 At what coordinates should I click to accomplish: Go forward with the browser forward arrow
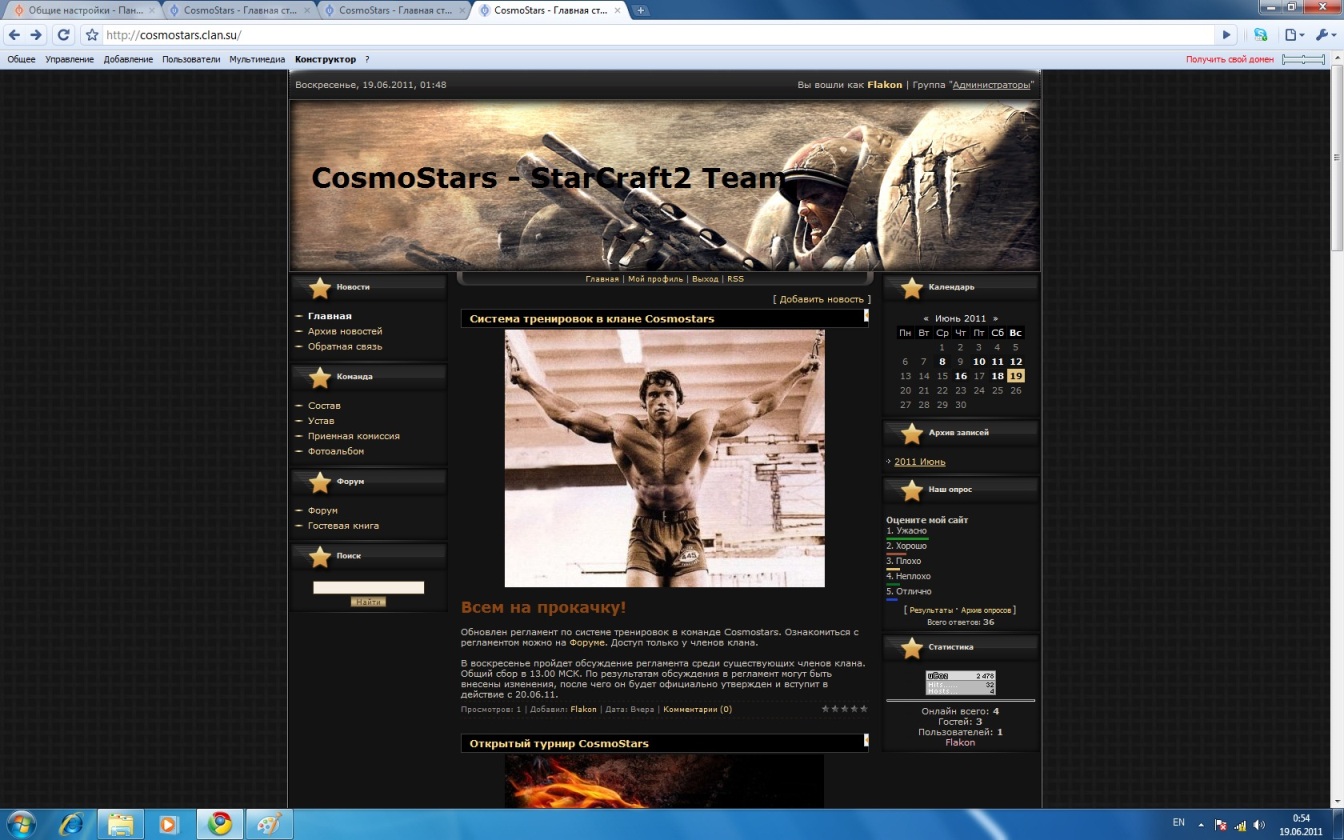point(37,35)
